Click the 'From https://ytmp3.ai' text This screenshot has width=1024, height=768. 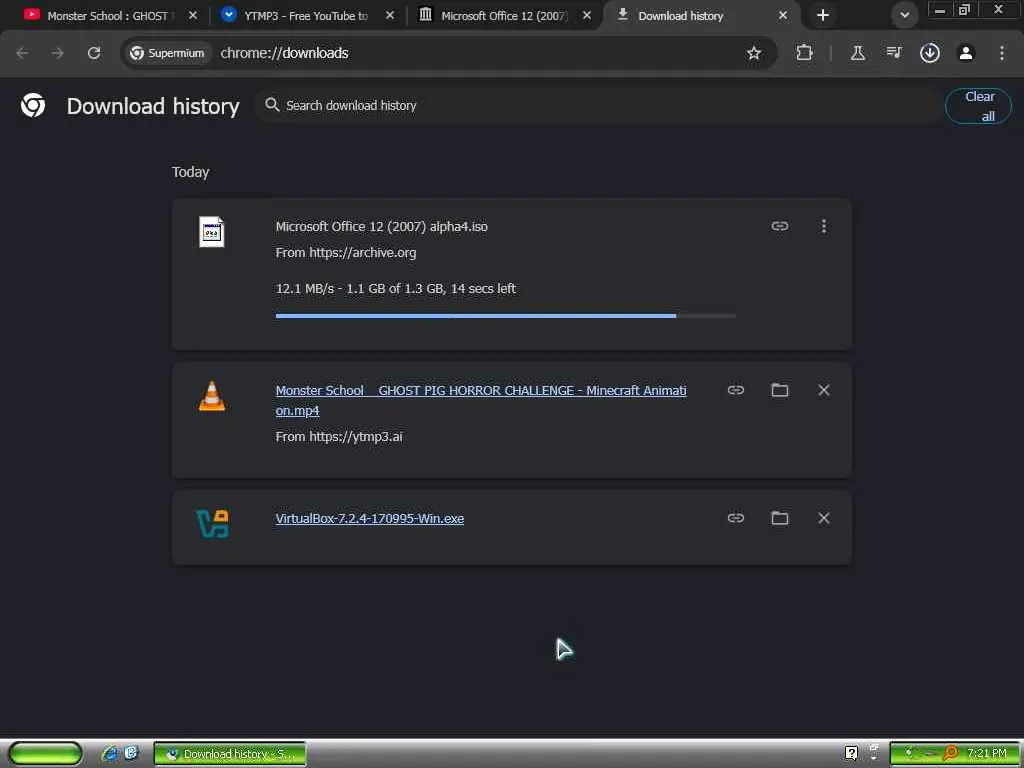(339, 436)
